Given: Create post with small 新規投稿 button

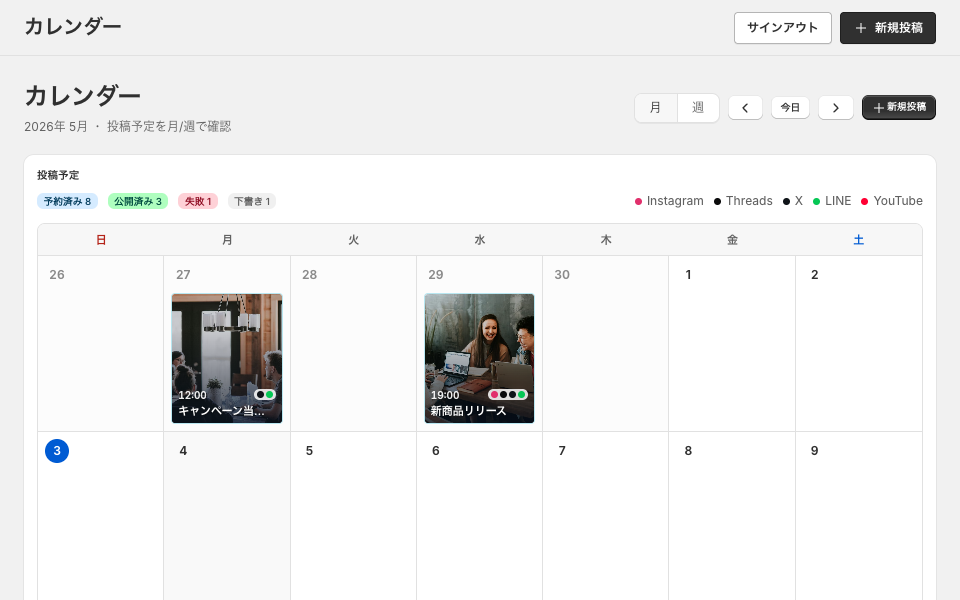Looking at the screenshot, I should point(899,107).
